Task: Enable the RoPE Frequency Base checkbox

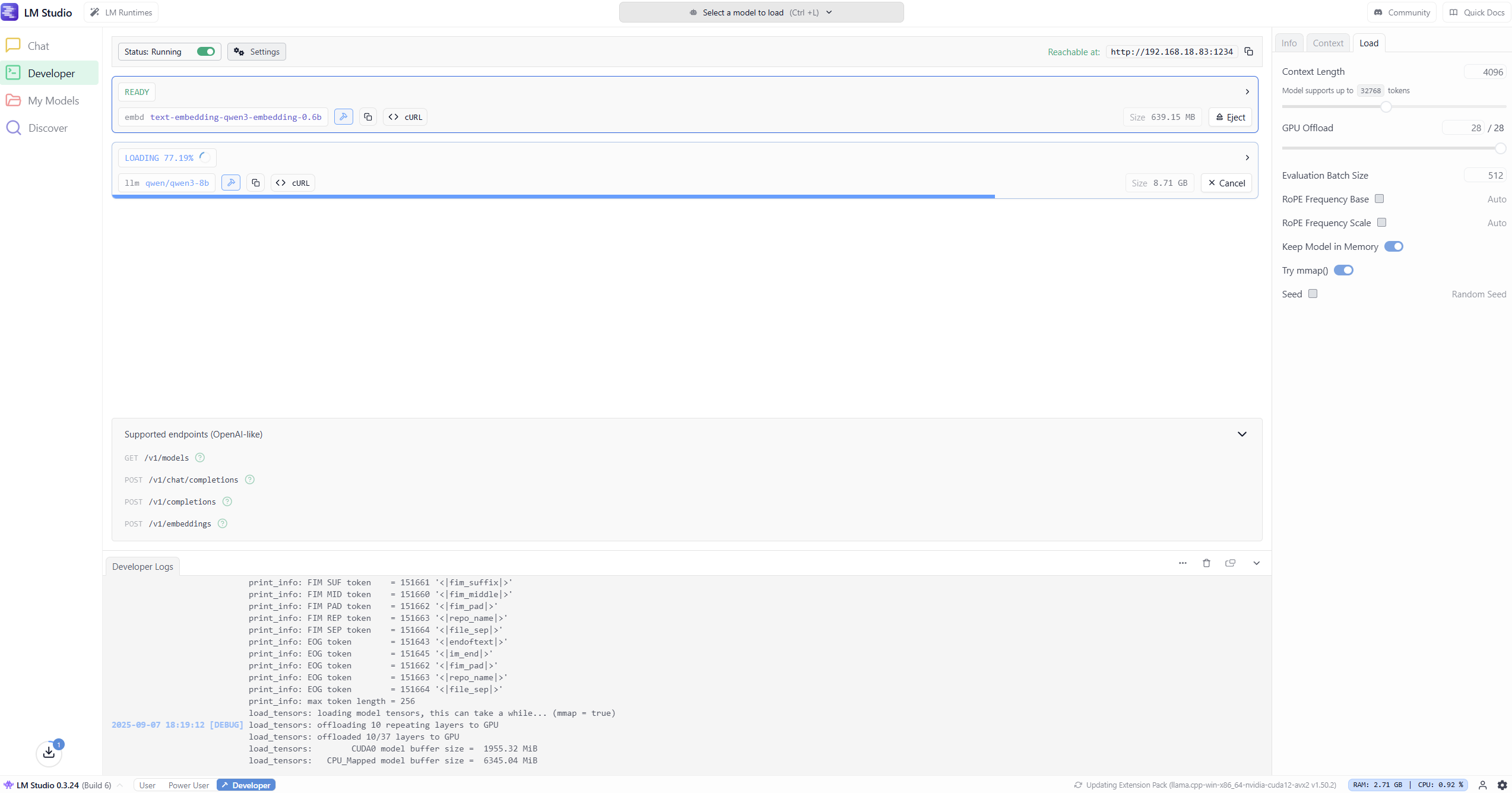Action: click(x=1379, y=199)
